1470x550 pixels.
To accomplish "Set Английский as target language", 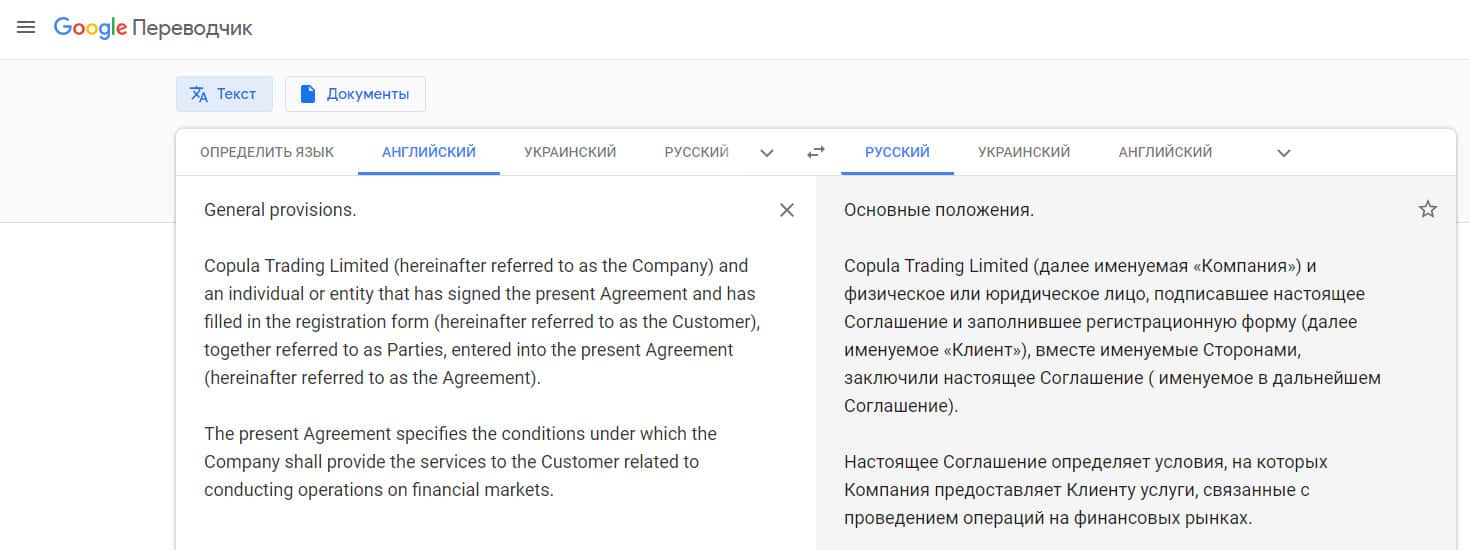I will [x=1165, y=153].
